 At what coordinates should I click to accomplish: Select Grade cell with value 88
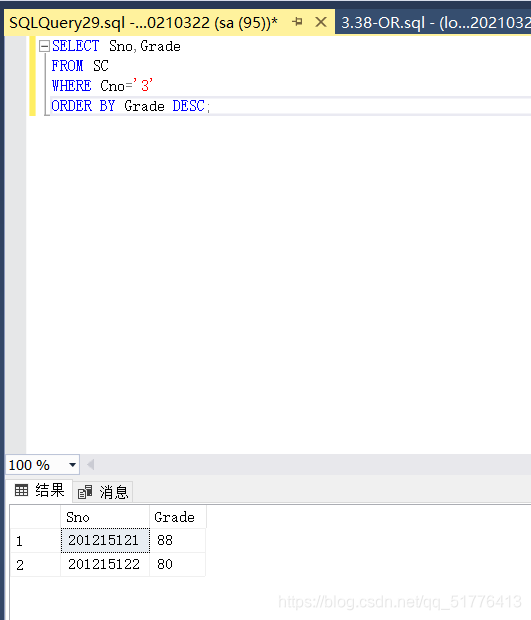178,541
